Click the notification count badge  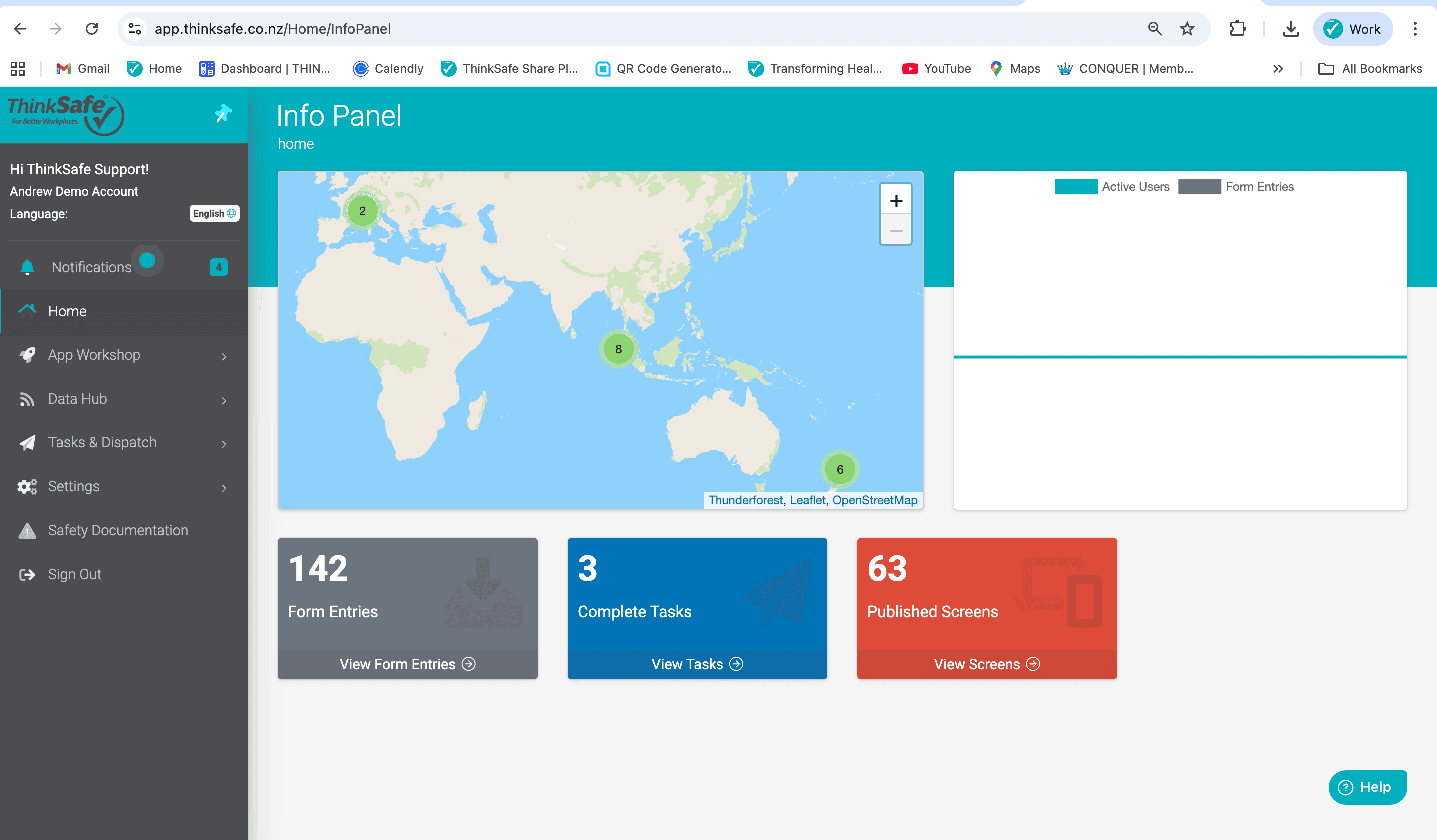point(218,267)
